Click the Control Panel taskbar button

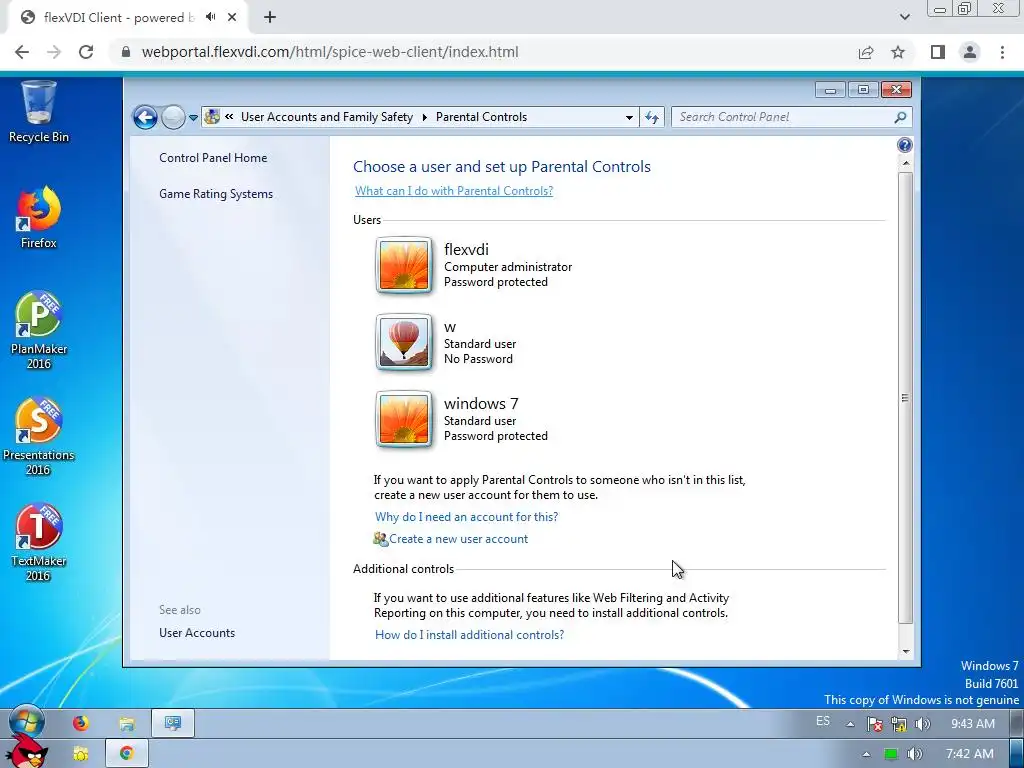tap(173, 723)
